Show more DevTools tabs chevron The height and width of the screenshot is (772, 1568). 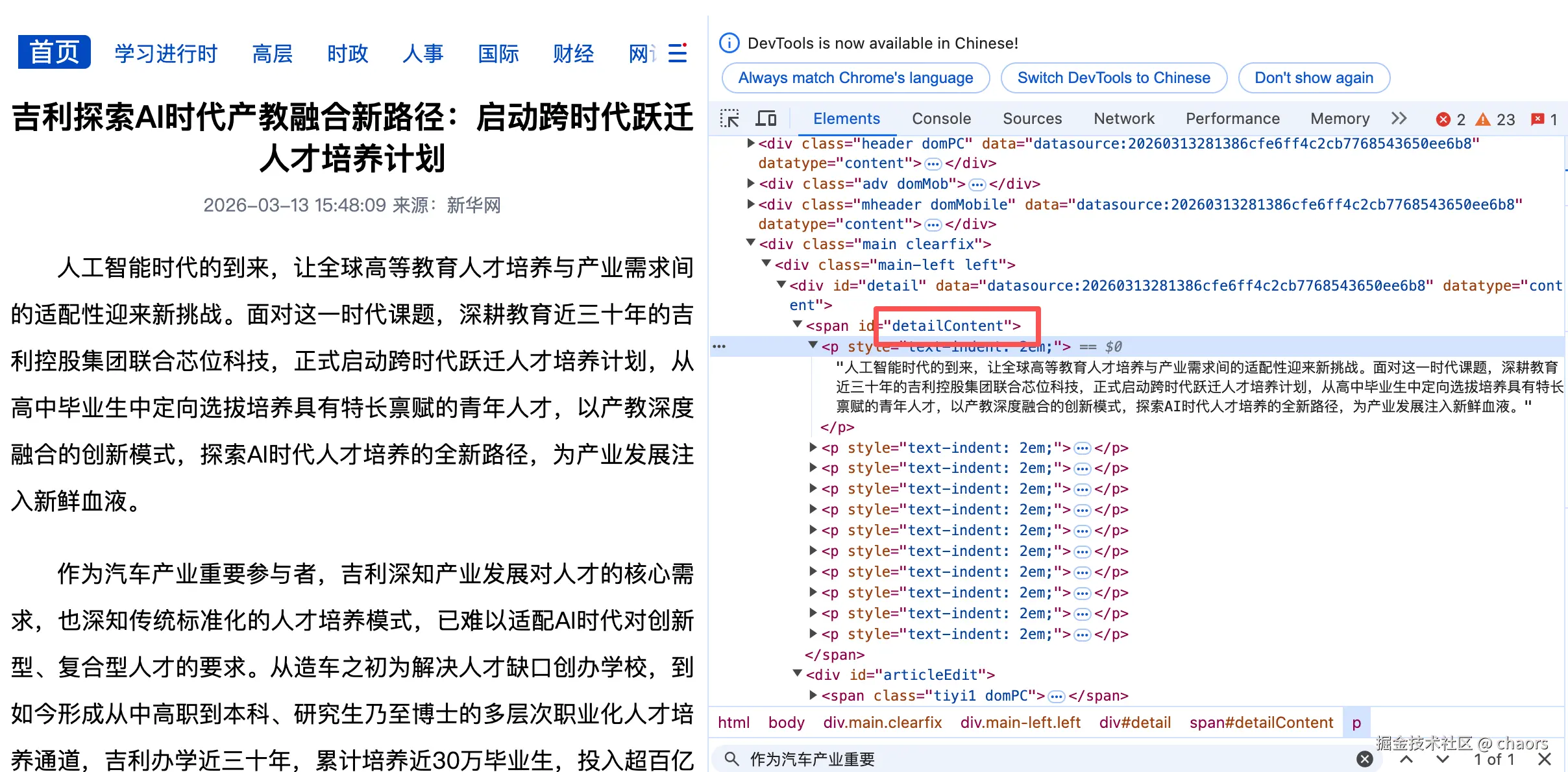[1399, 119]
